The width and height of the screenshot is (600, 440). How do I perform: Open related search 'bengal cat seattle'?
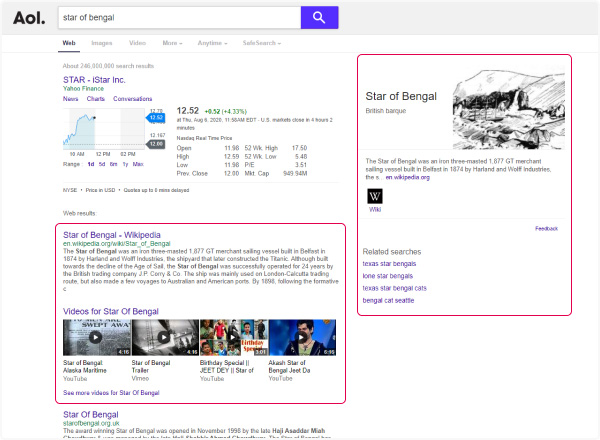click(388, 300)
